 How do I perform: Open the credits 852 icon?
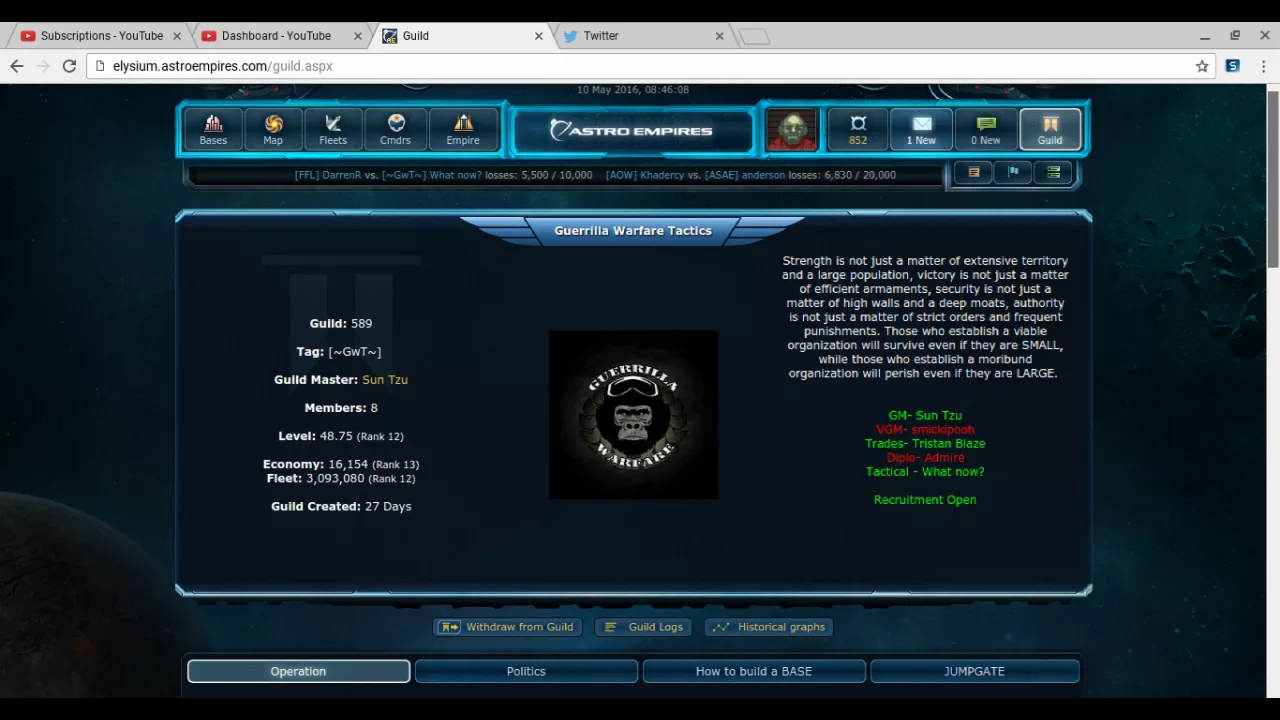(x=858, y=130)
